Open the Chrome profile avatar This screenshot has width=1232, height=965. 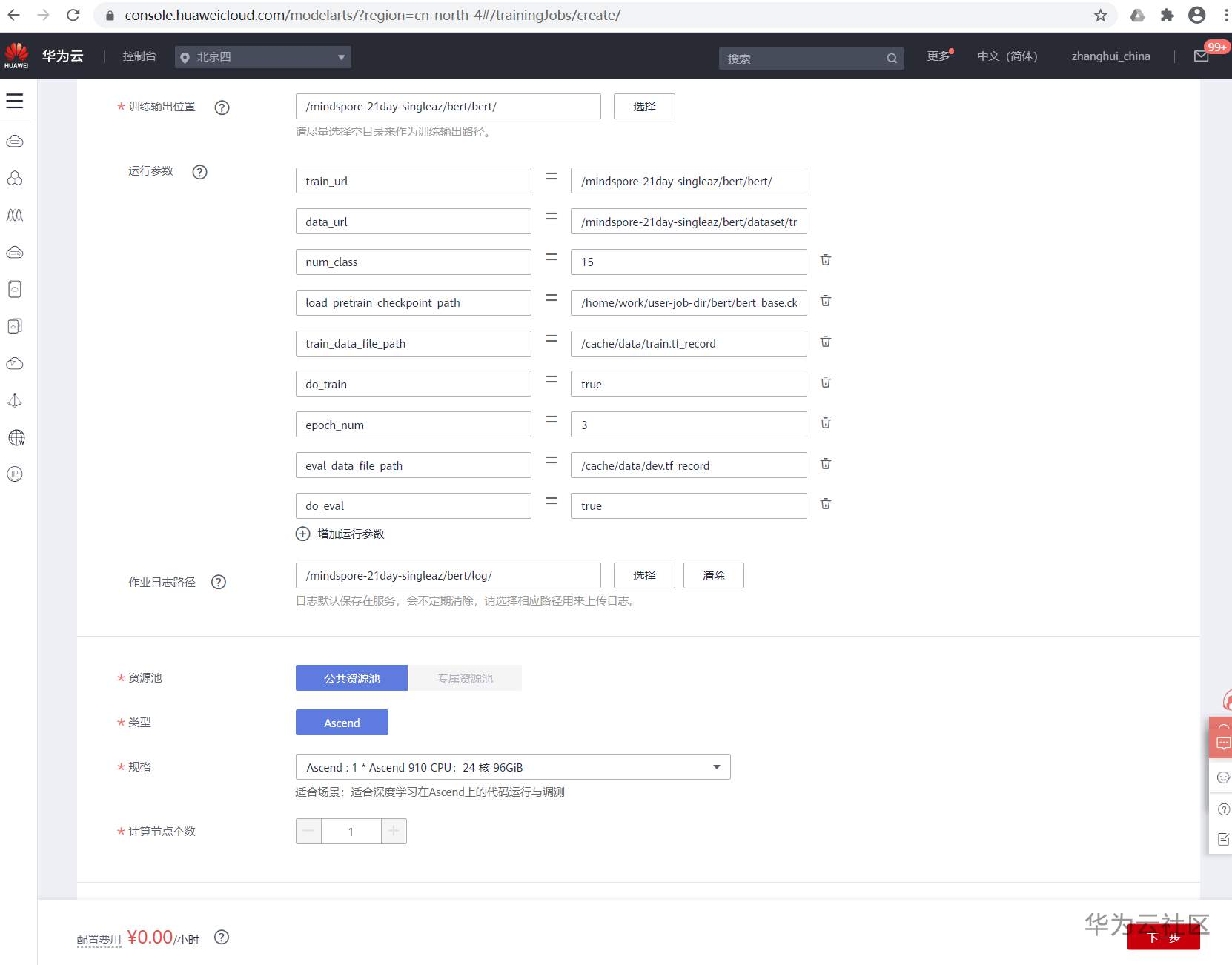[x=1196, y=15]
